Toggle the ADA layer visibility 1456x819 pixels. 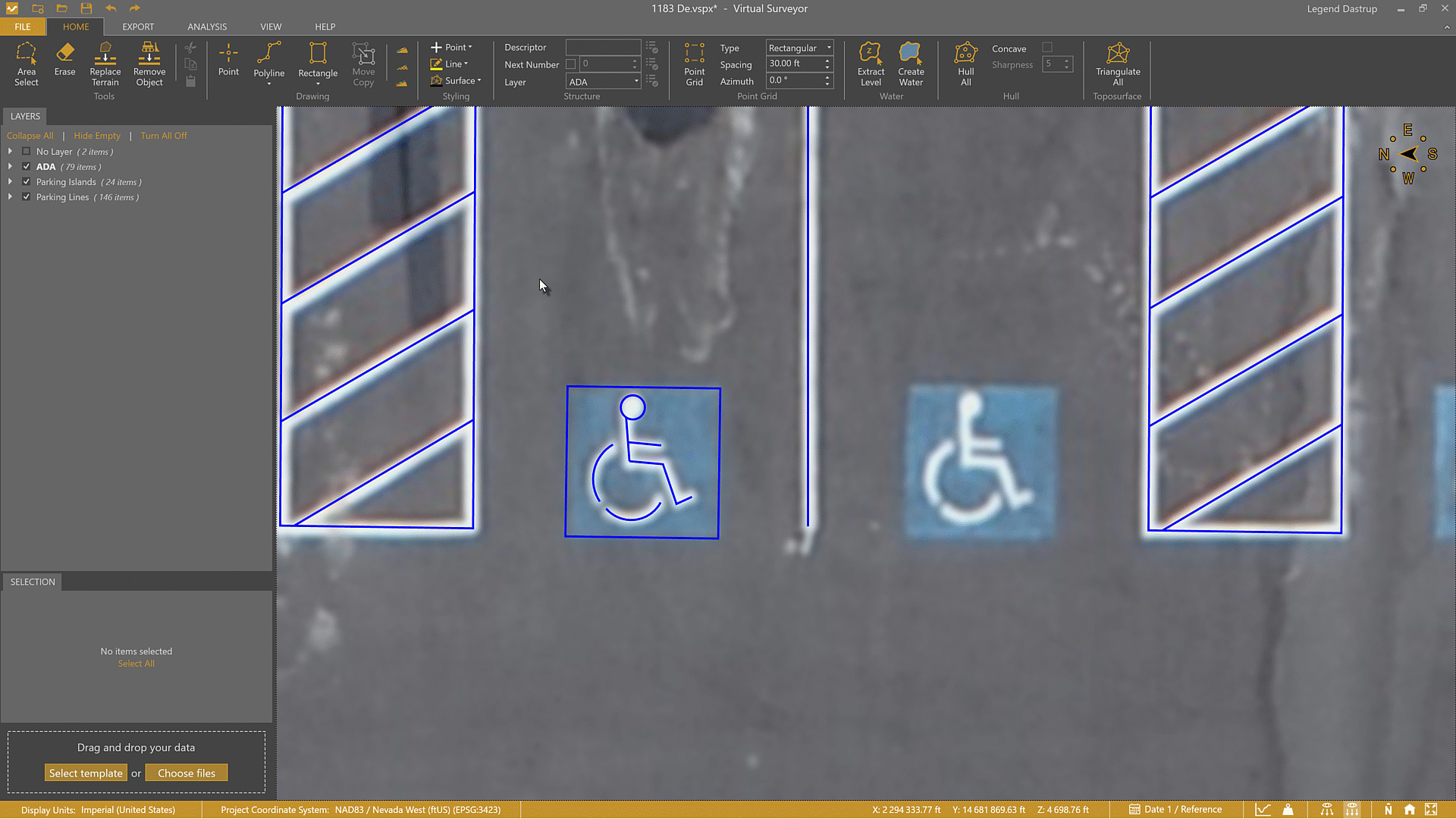point(26,166)
